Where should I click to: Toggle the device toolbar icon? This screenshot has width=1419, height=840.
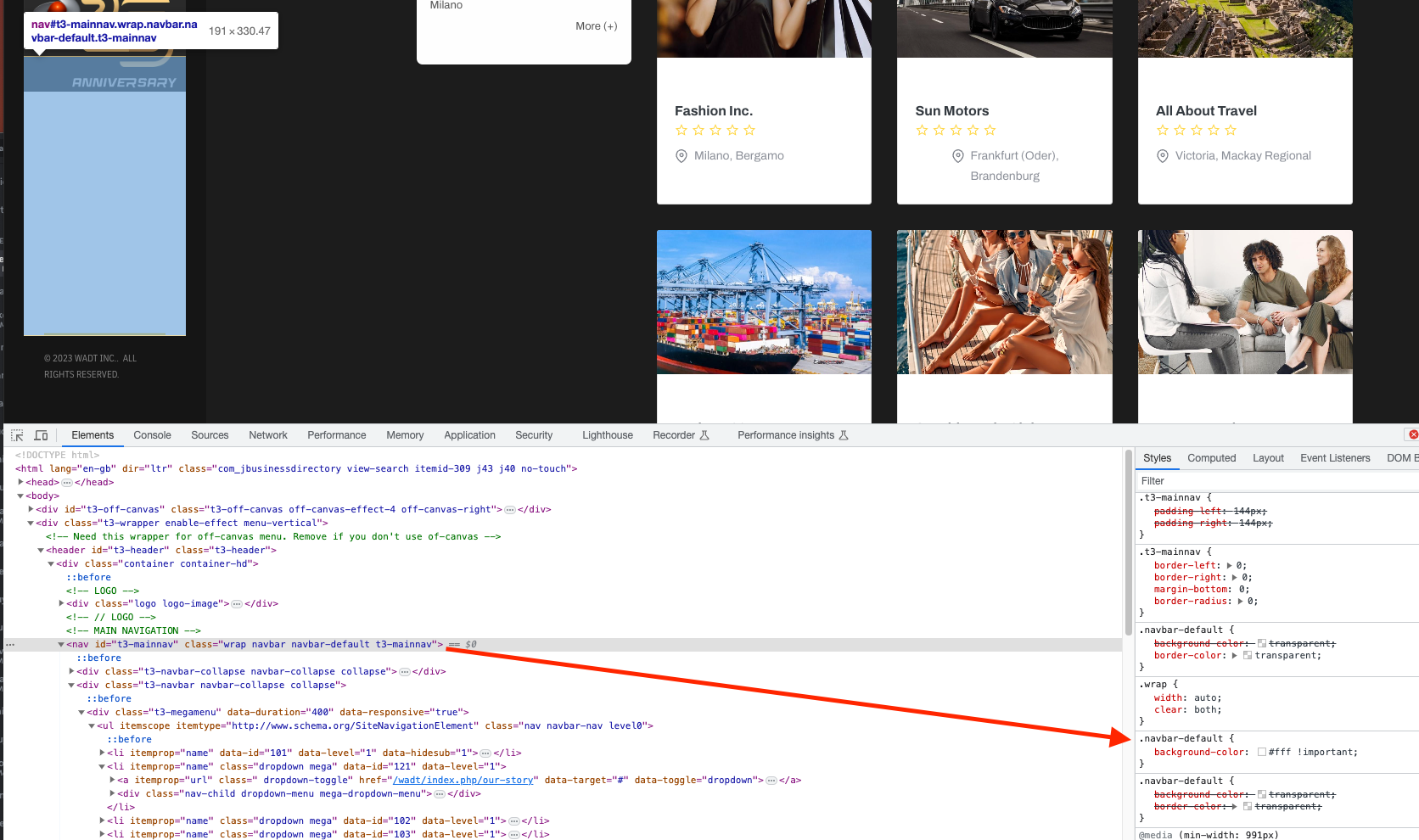[41, 435]
